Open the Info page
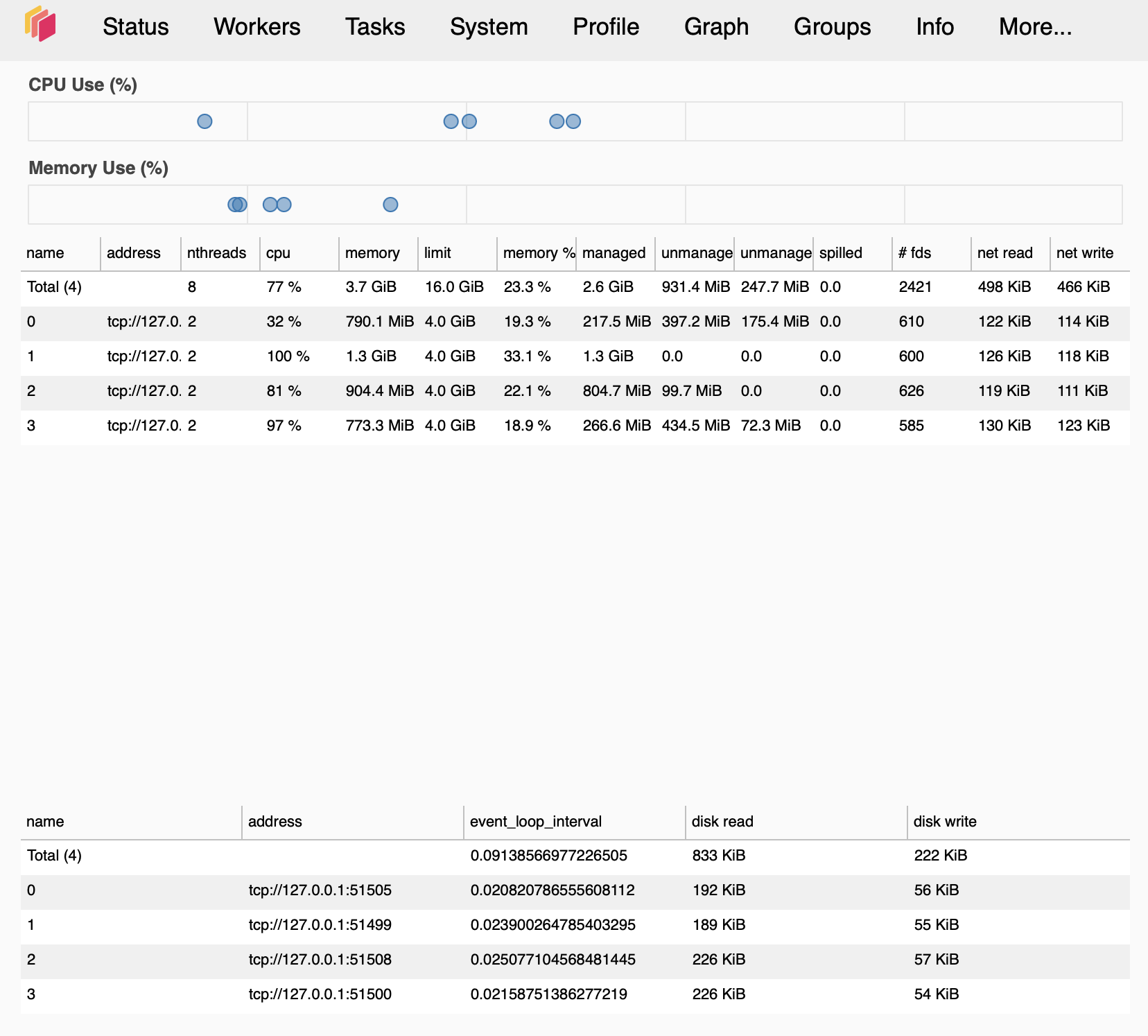 (x=934, y=27)
